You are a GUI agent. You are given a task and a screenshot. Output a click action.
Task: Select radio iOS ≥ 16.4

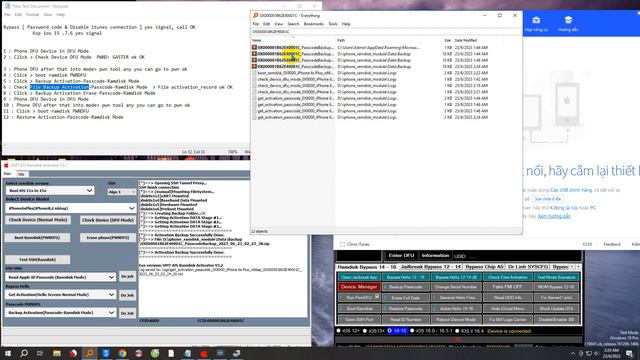457,331
